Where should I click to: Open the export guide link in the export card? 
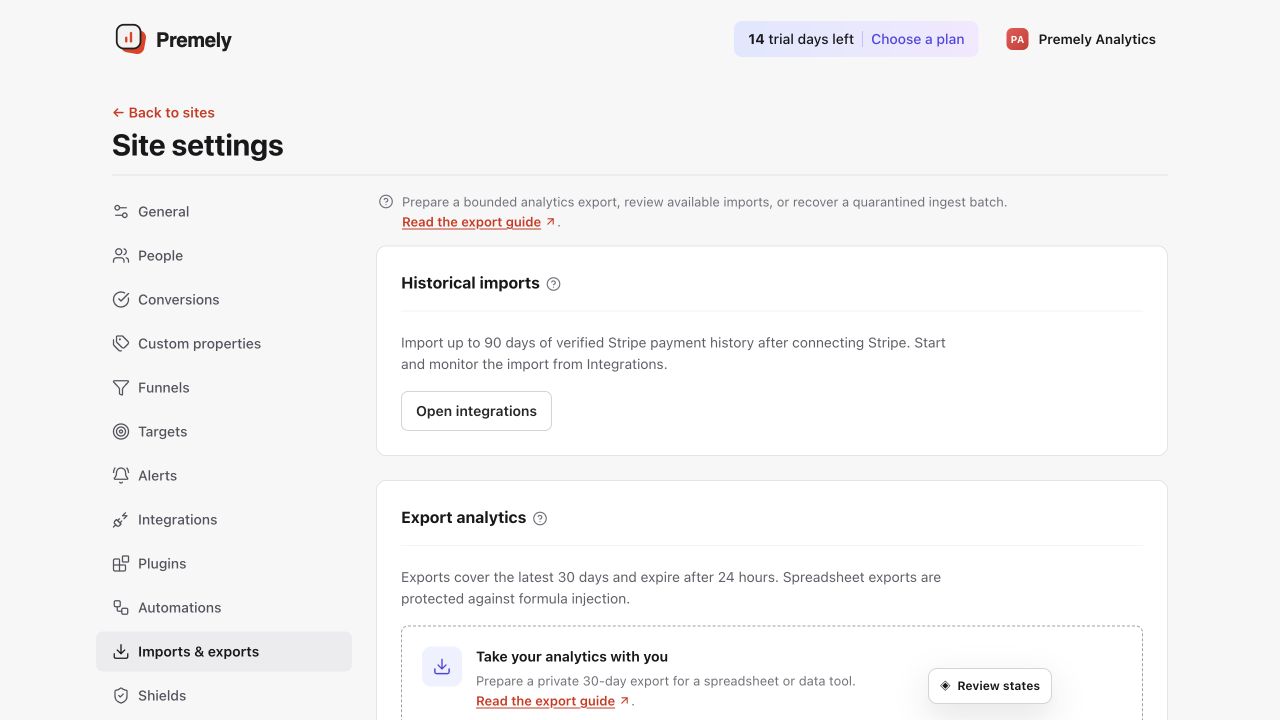tap(552, 701)
